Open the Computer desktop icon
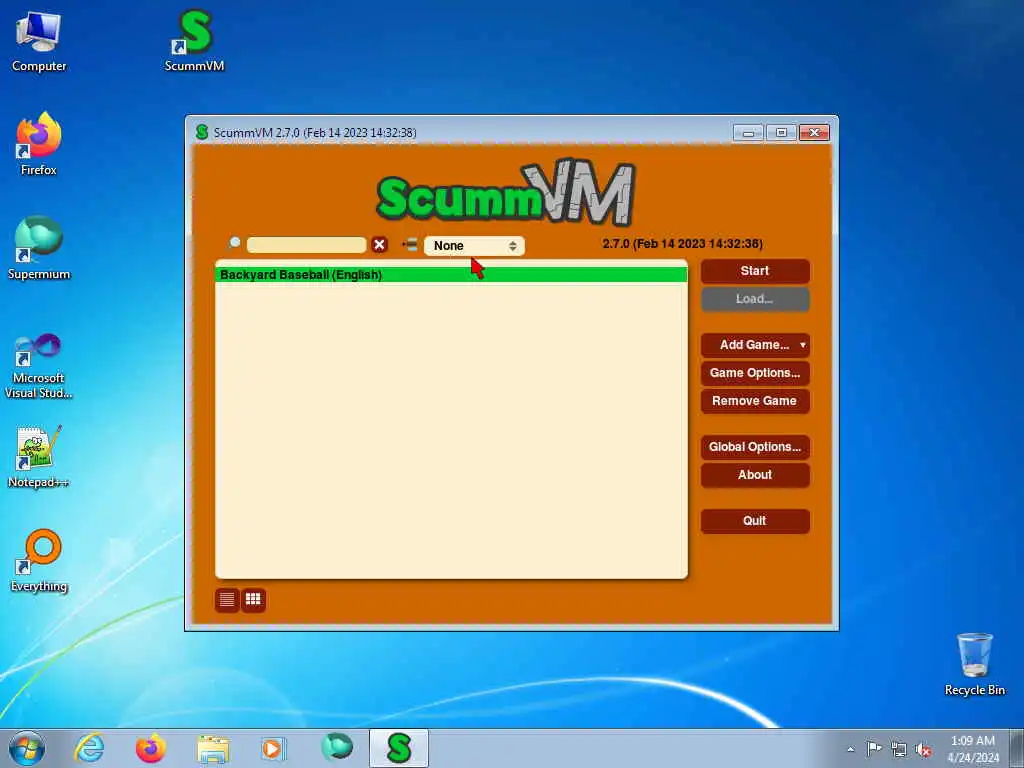Viewport: 1024px width, 768px height. (39, 42)
